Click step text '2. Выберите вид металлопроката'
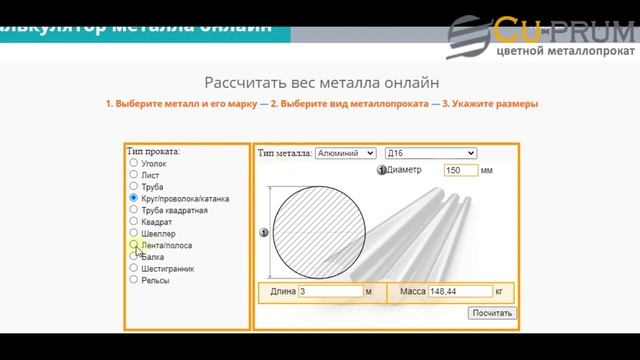This screenshot has height=360, width=640. pyautogui.click(x=349, y=104)
